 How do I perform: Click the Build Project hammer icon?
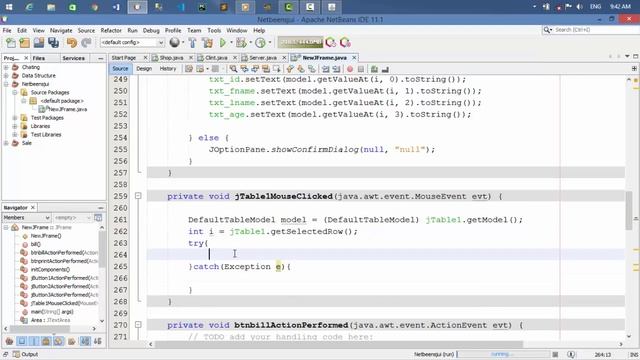point(192,42)
